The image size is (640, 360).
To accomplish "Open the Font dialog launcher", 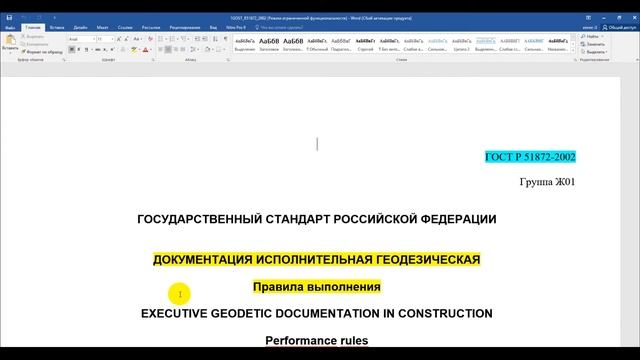I will tap(153, 60).
